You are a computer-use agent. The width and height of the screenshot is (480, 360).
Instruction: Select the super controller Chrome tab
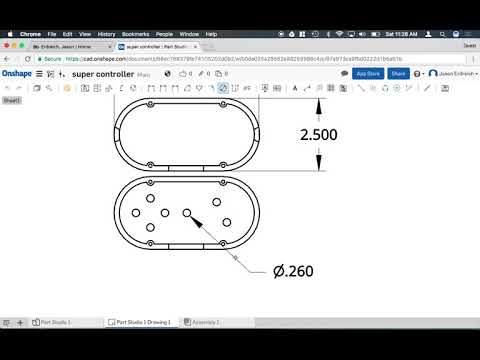[x=158, y=47]
